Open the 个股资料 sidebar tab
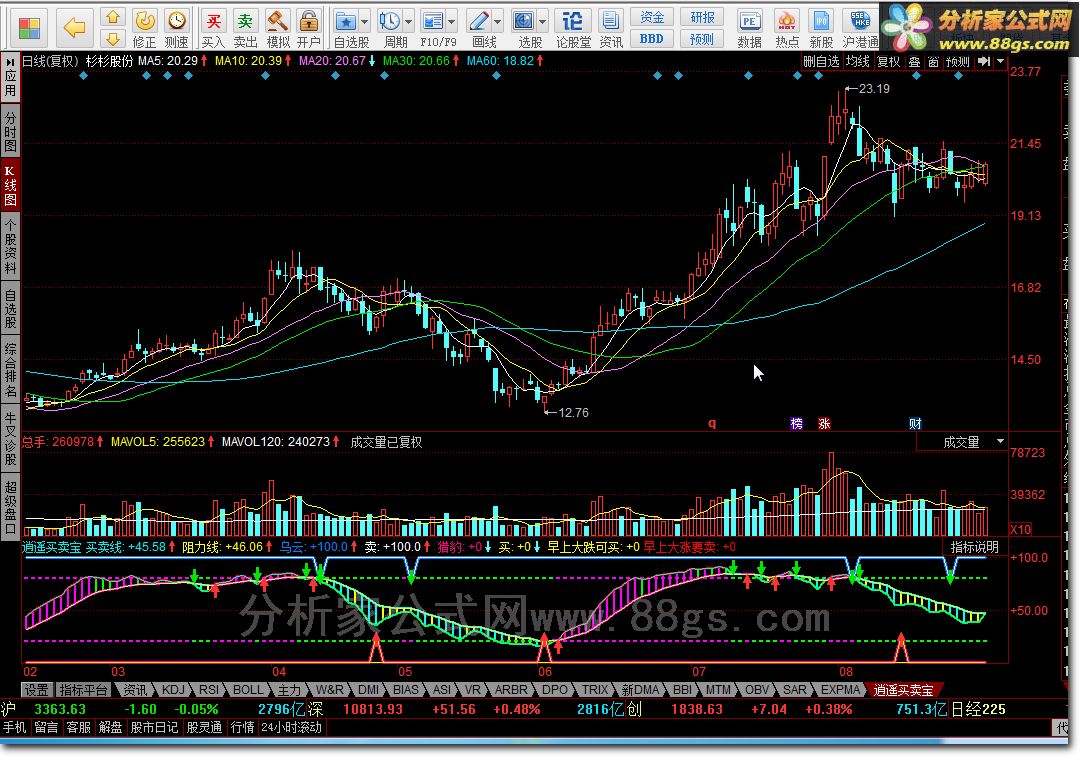 point(10,247)
